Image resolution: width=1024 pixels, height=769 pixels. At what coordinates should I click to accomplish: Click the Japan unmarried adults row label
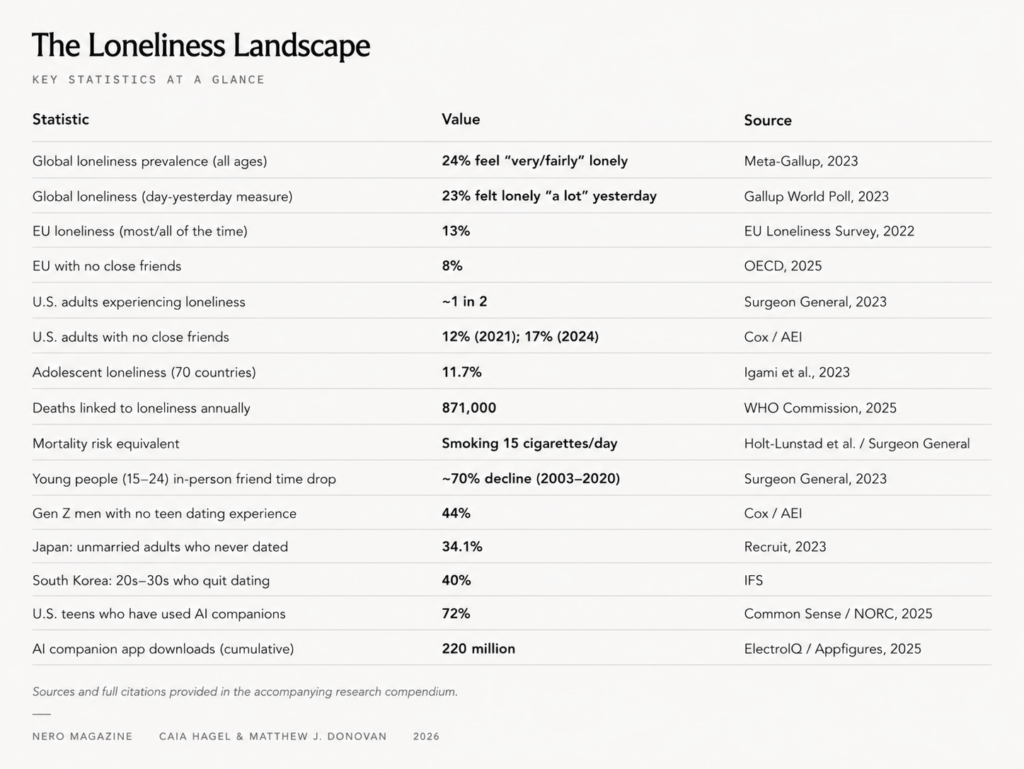(160, 547)
